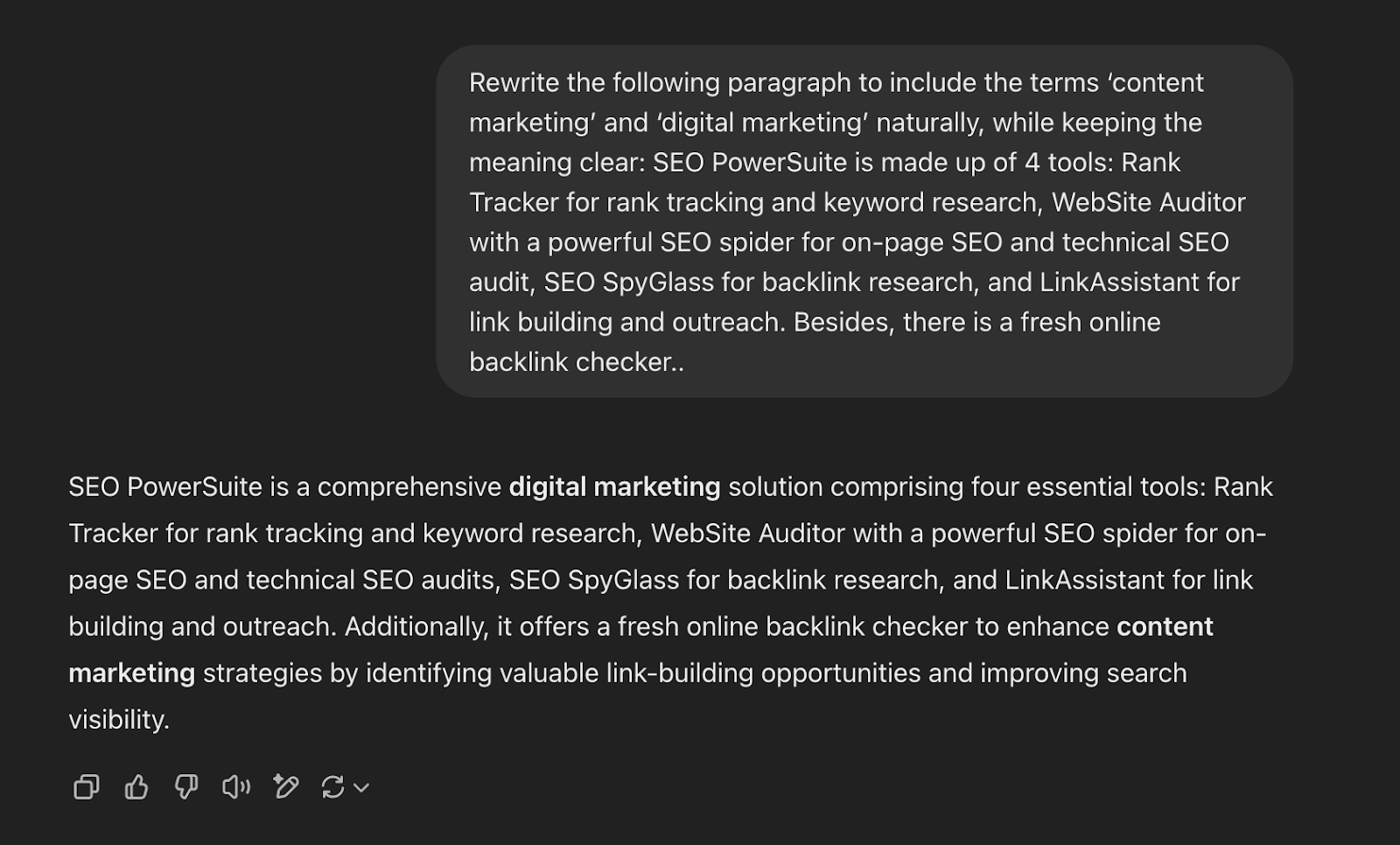Viewport: 1400px width, 845px height.
Task: Click 'SEO PowerSuite' starting the response
Action: click(165, 487)
